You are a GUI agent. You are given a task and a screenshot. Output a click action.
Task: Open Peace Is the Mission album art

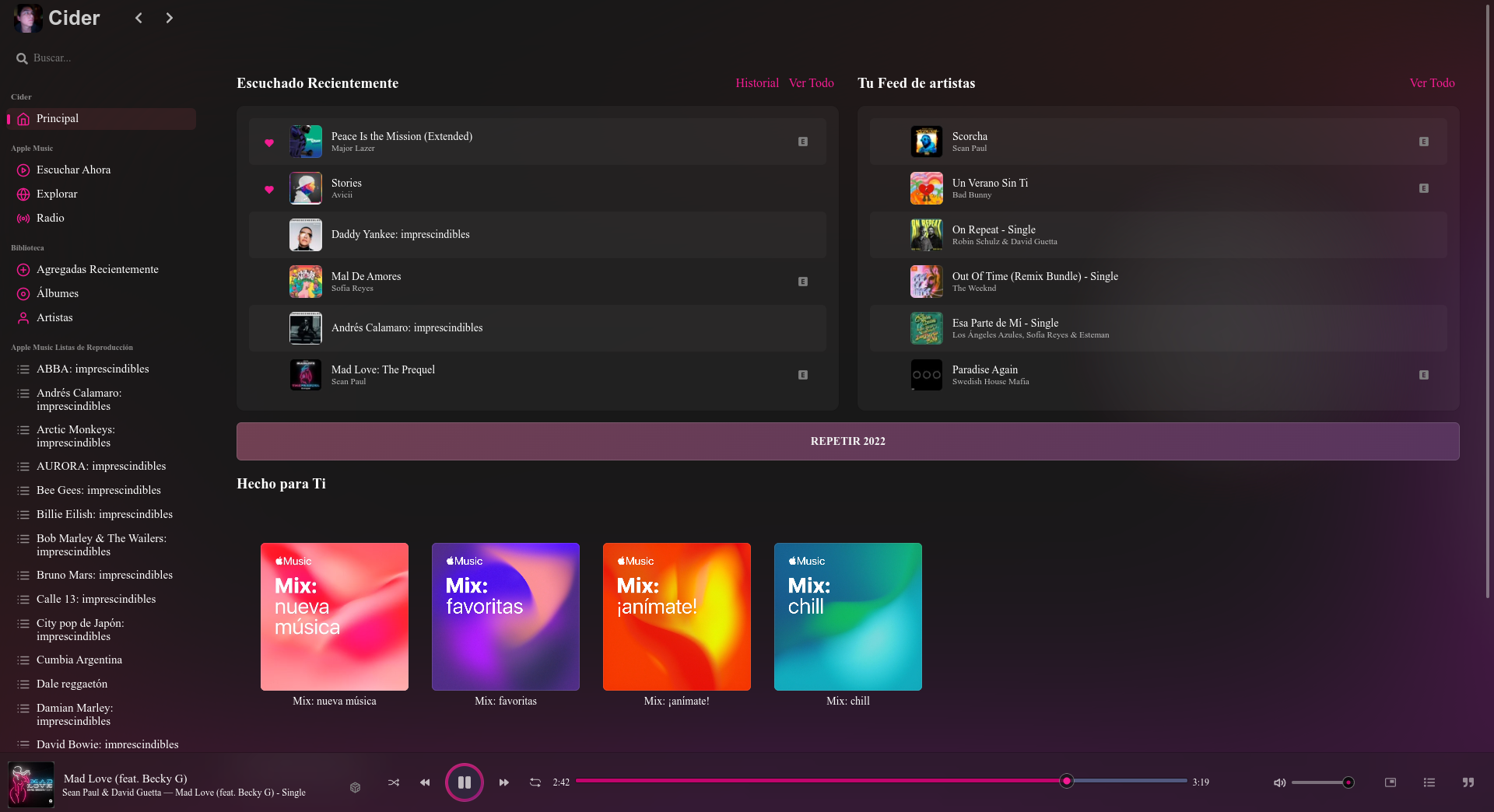(x=306, y=142)
